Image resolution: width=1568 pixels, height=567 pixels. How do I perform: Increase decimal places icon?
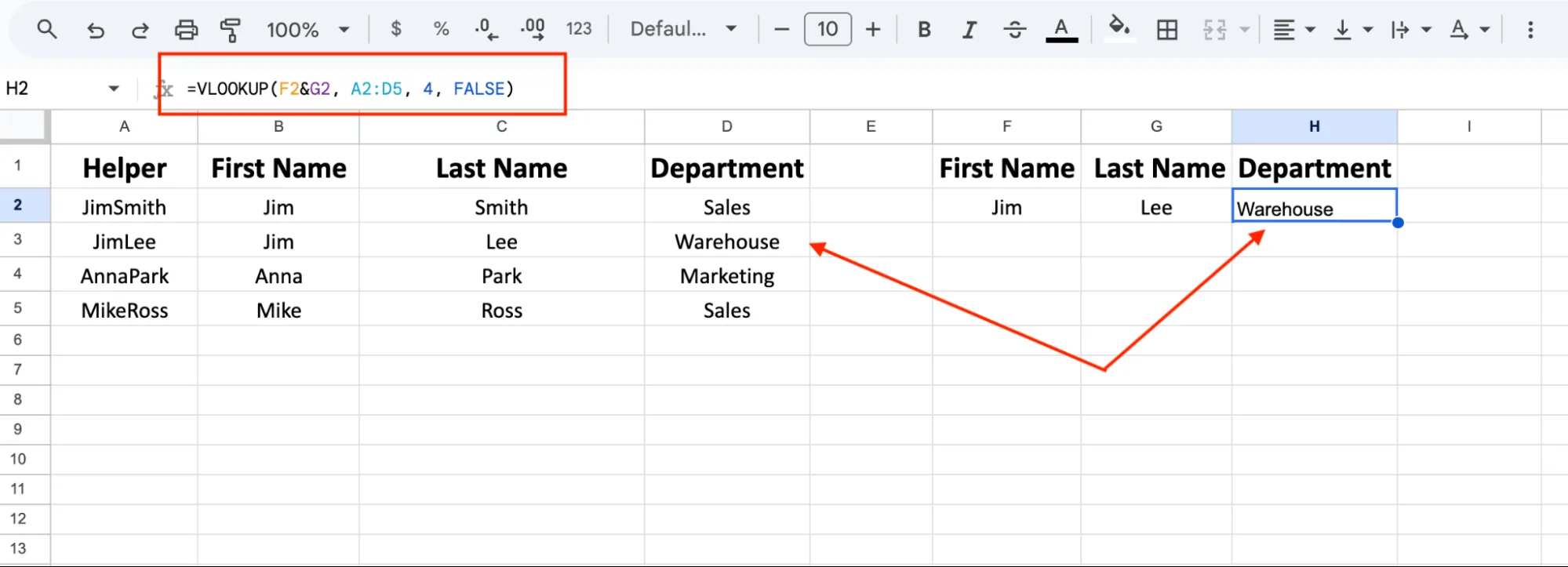pyautogui.click(x=533, y=30)
